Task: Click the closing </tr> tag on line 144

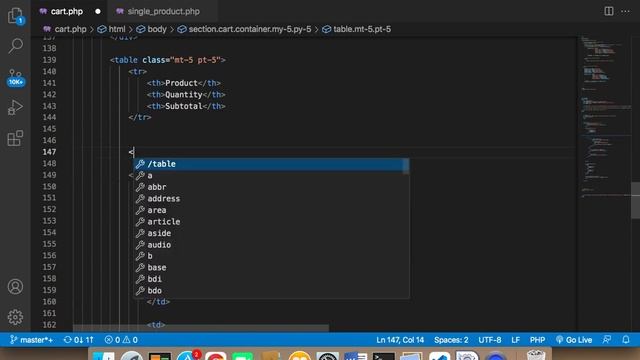Action: (140, 118)
